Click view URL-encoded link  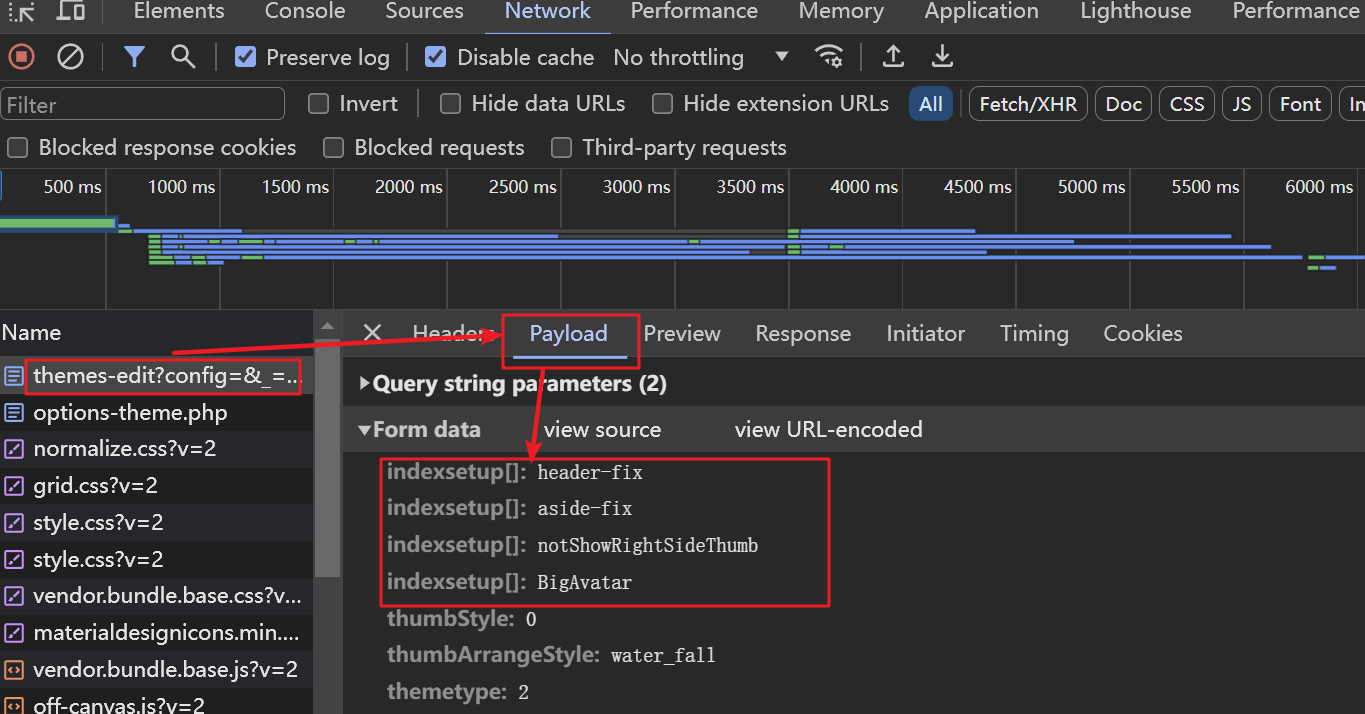click(828, 430)
